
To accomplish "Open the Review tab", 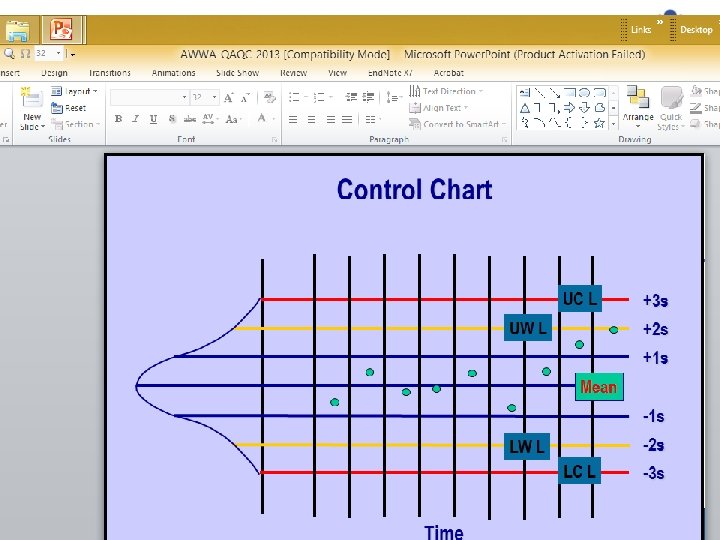I will (x=293, y=73).
